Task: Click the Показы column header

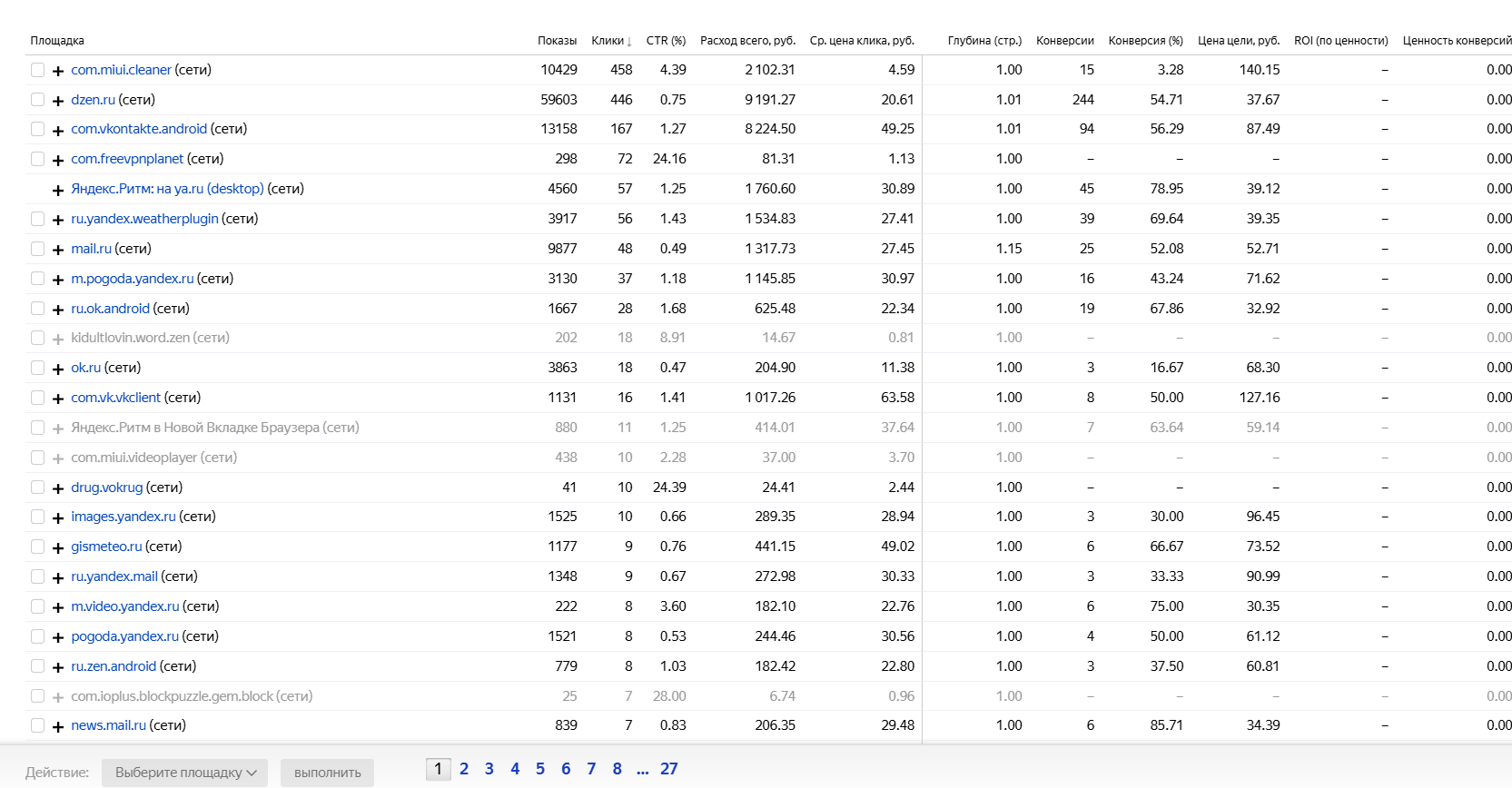Action: tap(557, 41)
